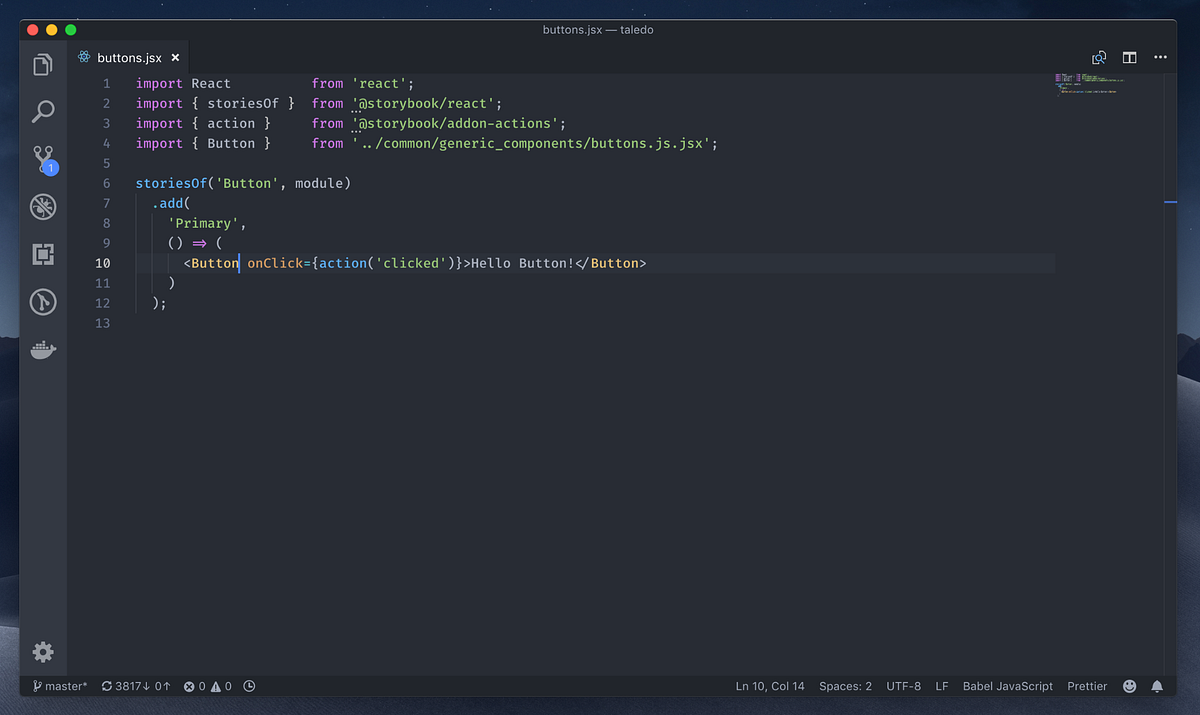Image resolution: width=1200 pixels, height=715 pixels.
Task: Change language mode from Babel JavaScript
Action: coord(1007,686)
